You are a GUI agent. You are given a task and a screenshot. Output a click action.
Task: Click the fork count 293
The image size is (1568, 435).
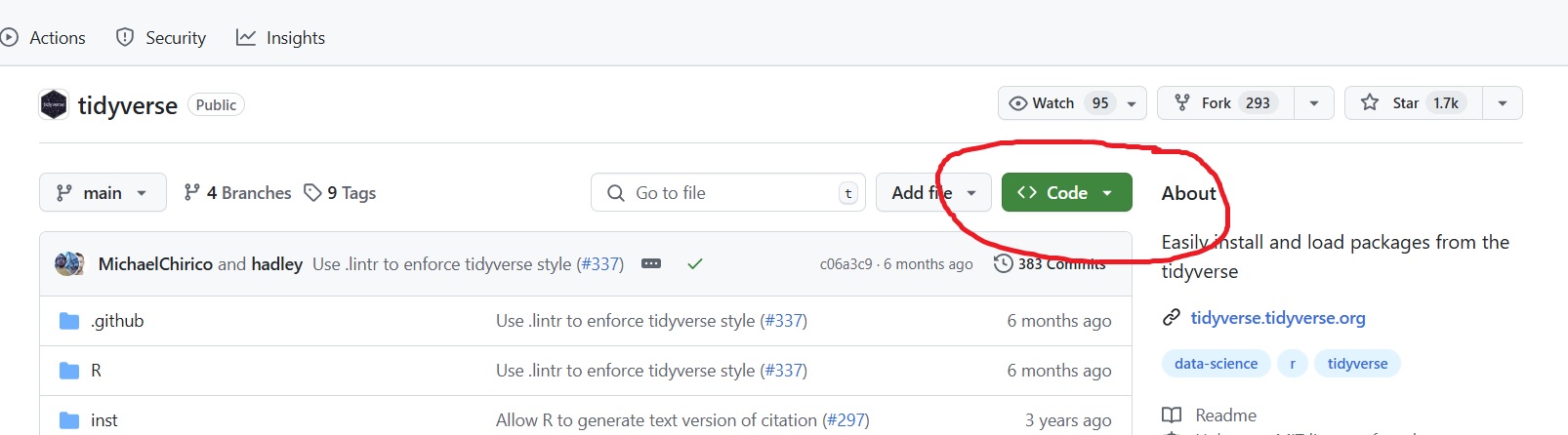(1258, 103)
